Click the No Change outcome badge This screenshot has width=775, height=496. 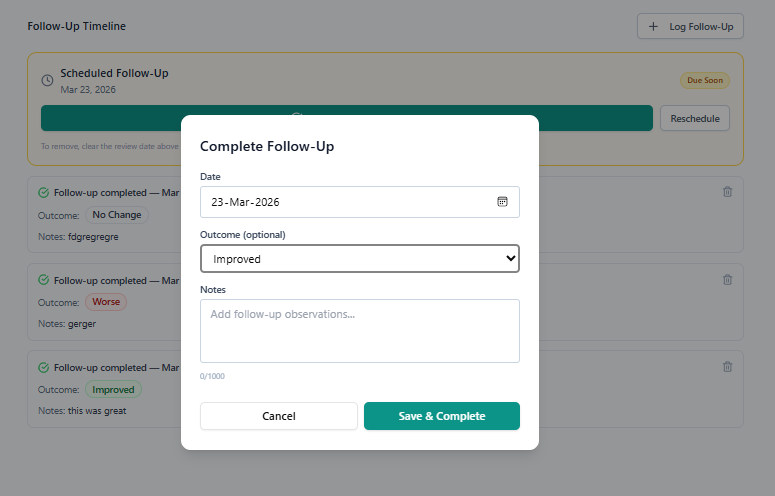tap(117, 215)
